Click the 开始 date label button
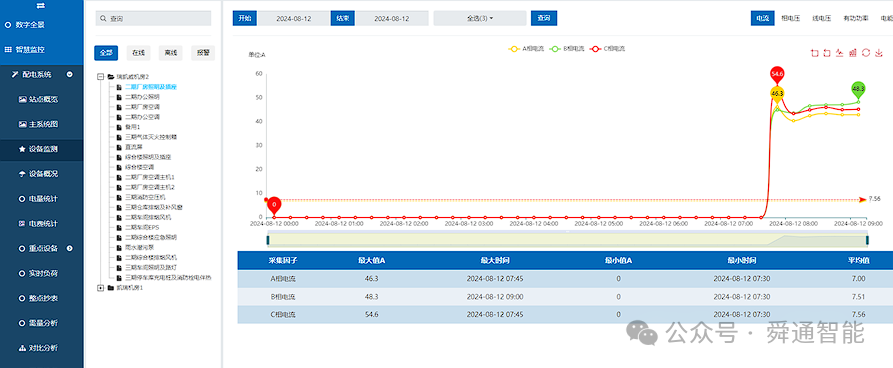893x368 pixels. (245, 18)
